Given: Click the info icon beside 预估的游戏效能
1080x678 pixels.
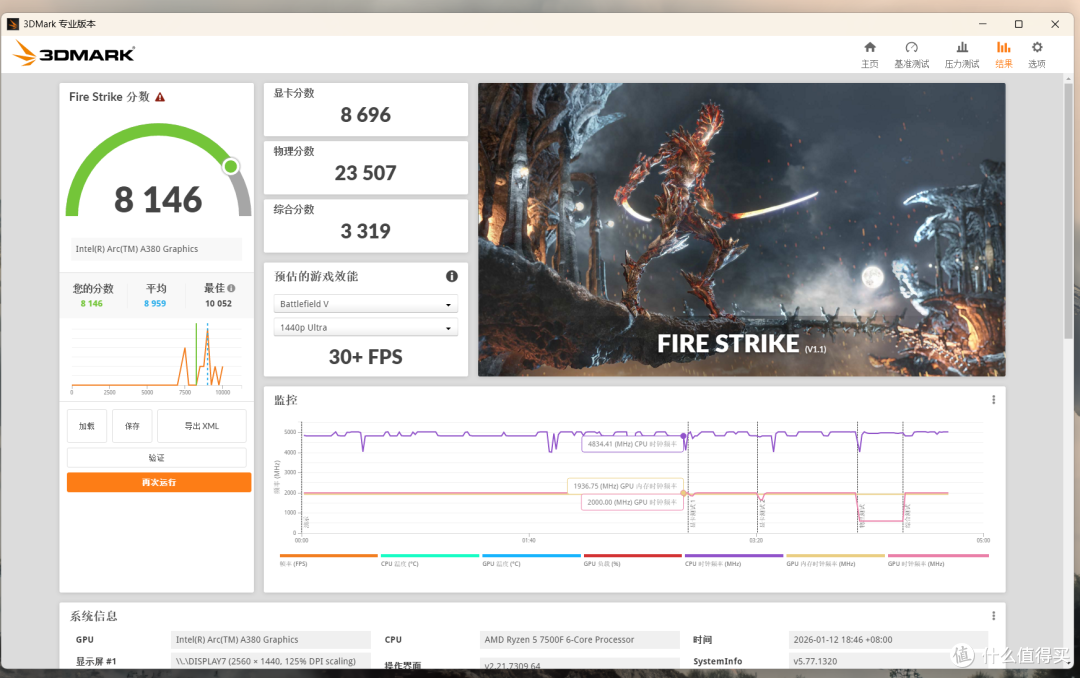Looking at the screenshot, I should coord(452,276).
